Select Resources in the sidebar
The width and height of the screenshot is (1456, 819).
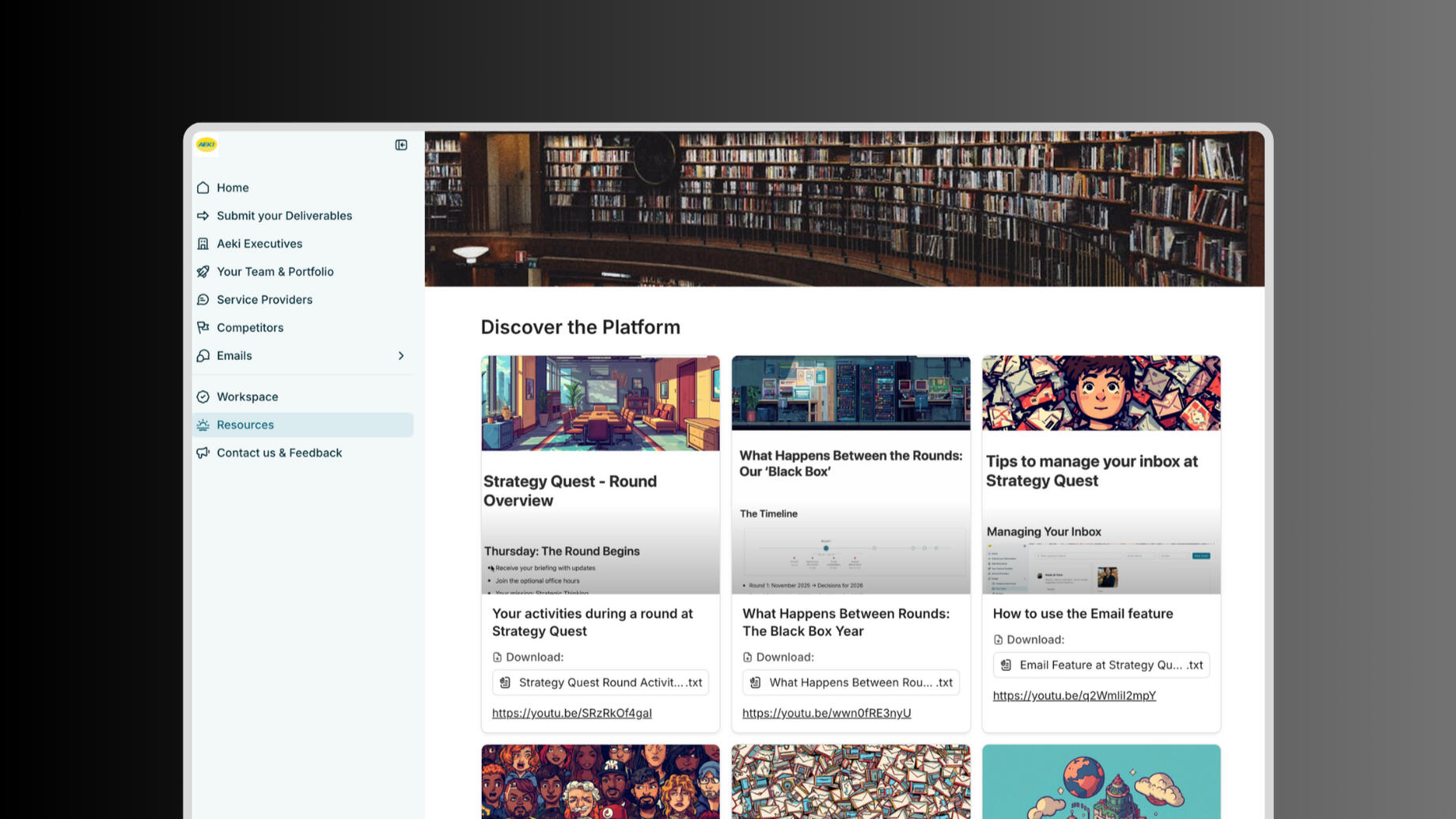245,425
